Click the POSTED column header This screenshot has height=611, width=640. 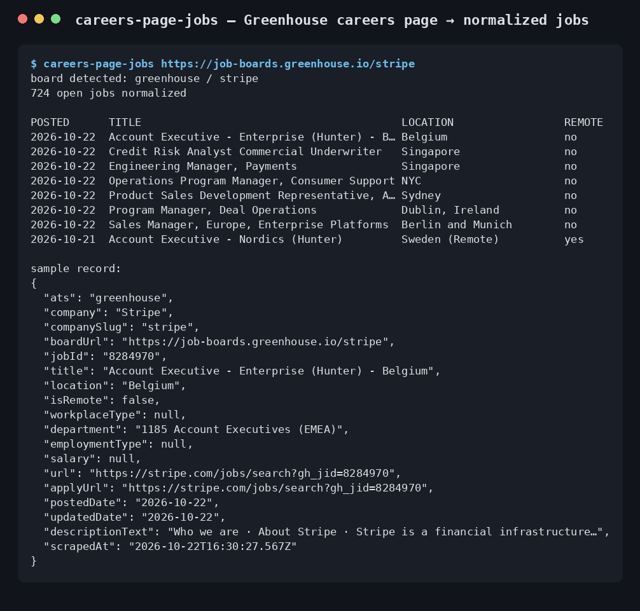click(x=50, y=122)
